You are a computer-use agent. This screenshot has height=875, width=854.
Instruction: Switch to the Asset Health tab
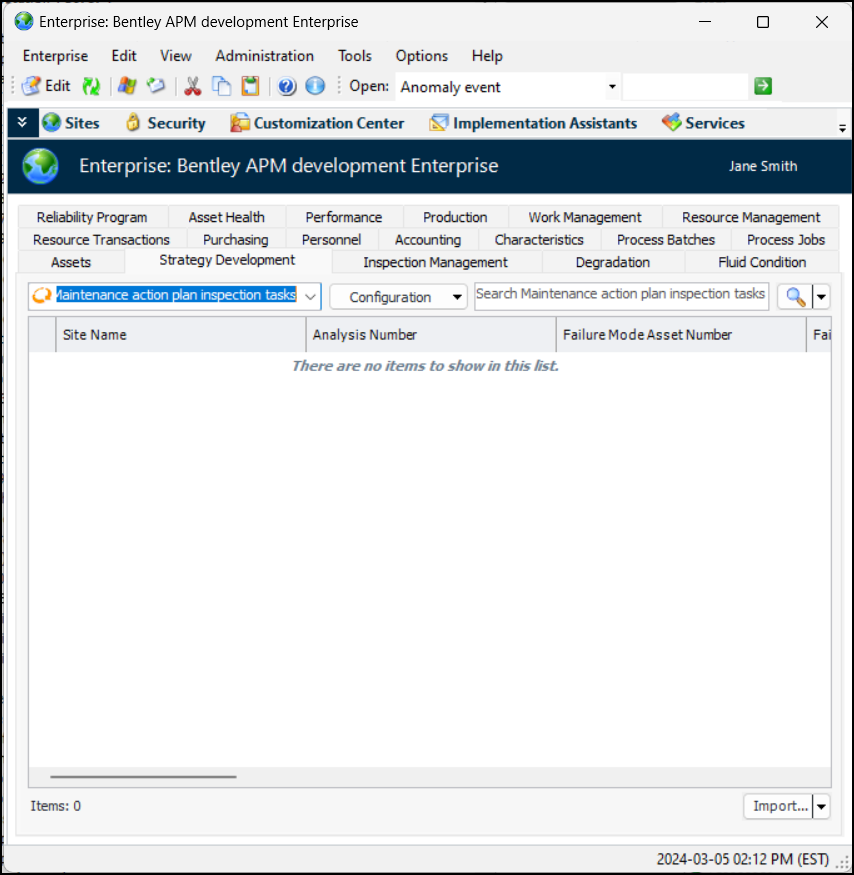tap(227, 217)
